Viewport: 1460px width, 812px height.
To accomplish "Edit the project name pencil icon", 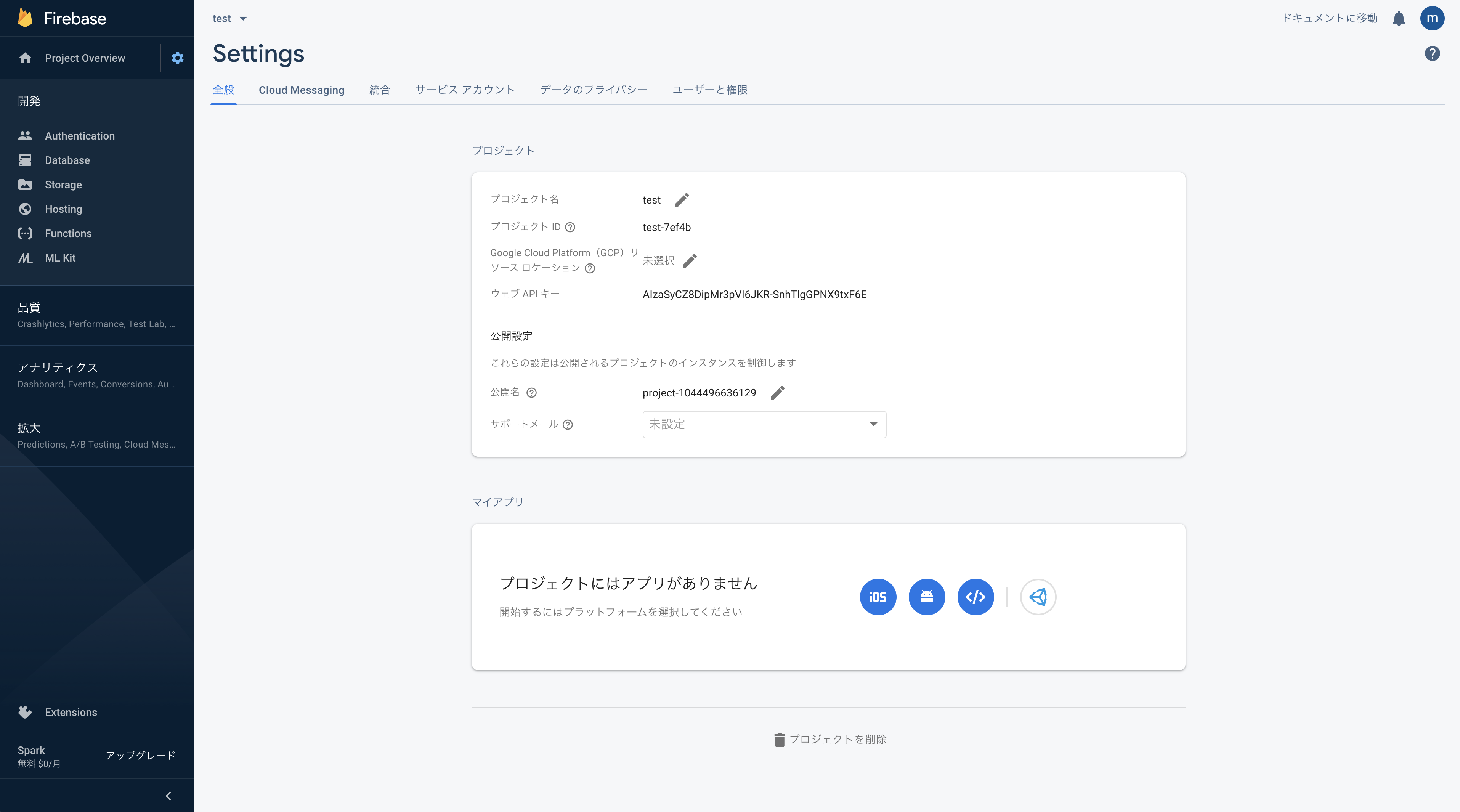I will click(682, 199).
